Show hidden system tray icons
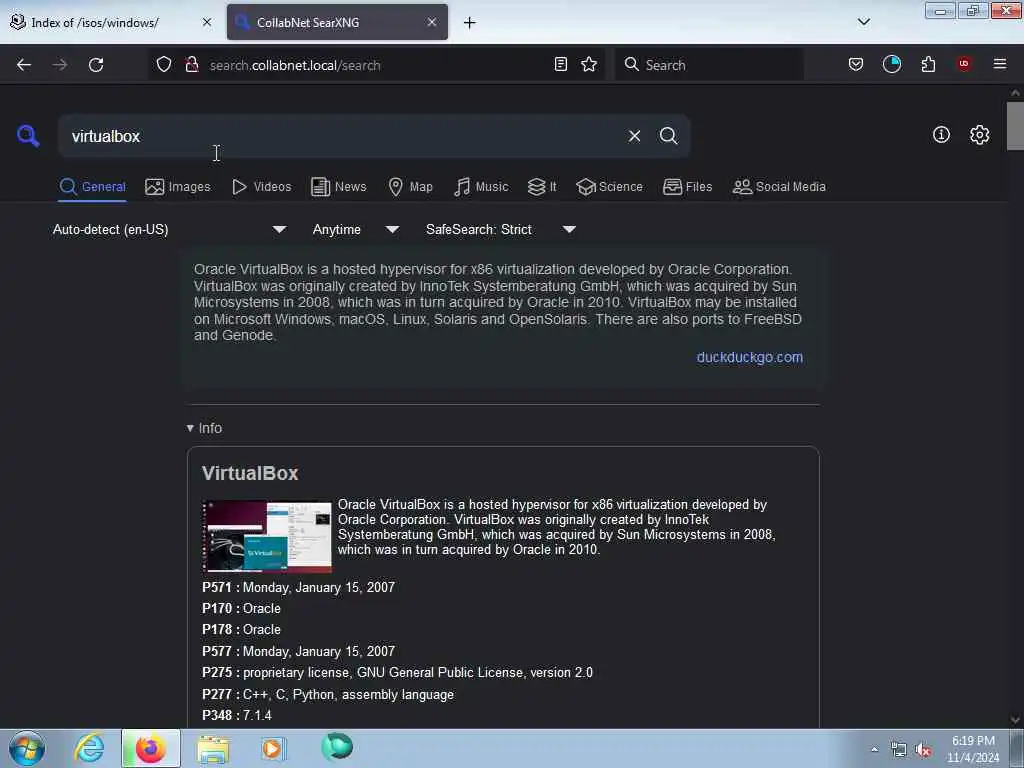This screenshot has width=1024, height=768. click(x=874, y=749)
